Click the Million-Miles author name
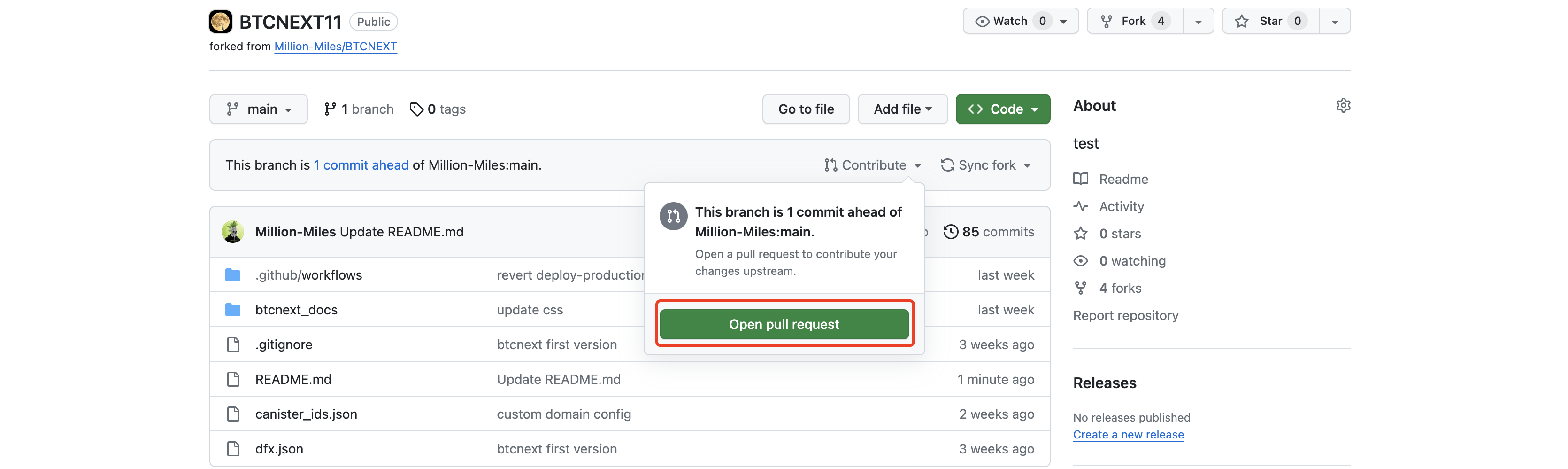This screenshot has height=469, width=1568. point(295,232)
